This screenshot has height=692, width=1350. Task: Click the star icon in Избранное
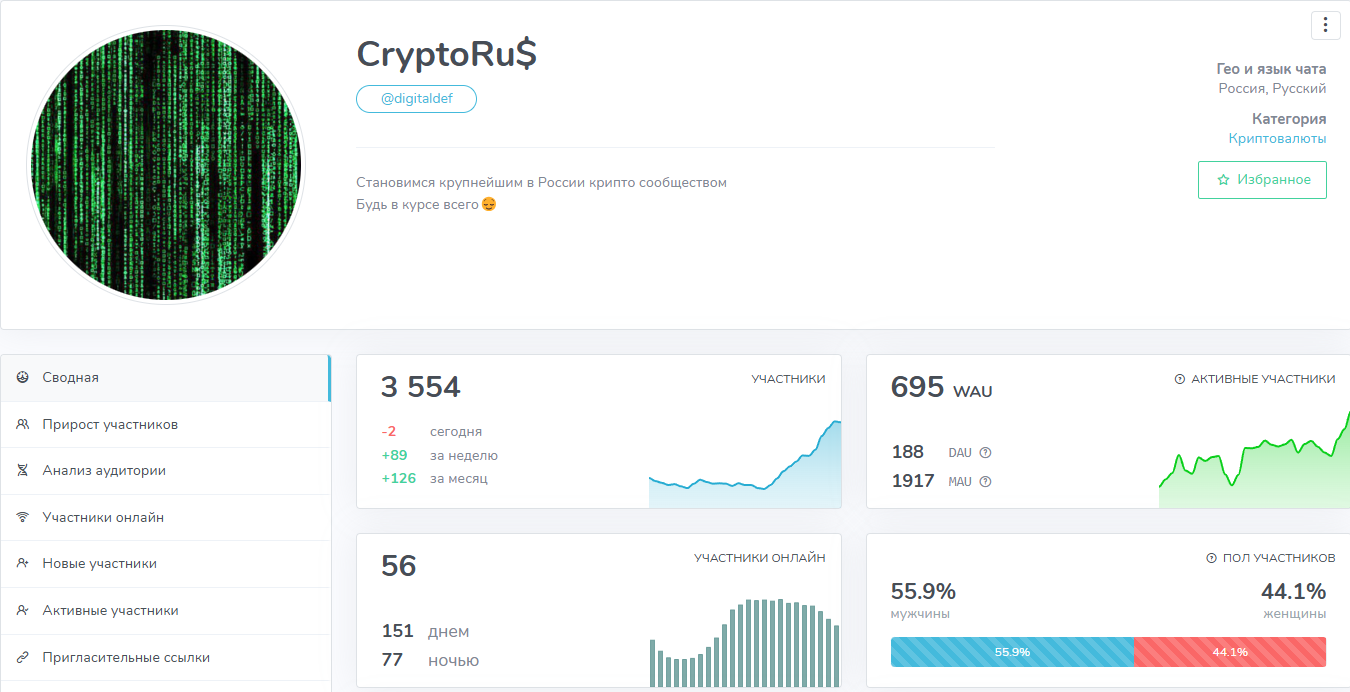(x=1223, y=180)
